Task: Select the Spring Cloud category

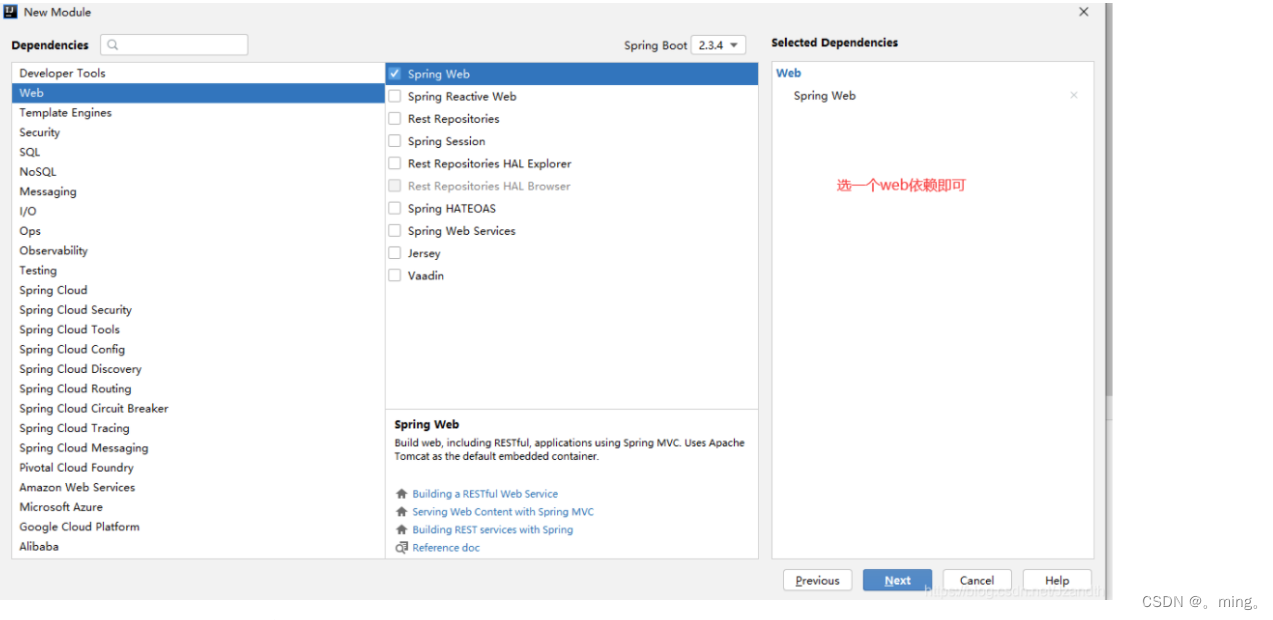Action: click(x=198, y=290)
